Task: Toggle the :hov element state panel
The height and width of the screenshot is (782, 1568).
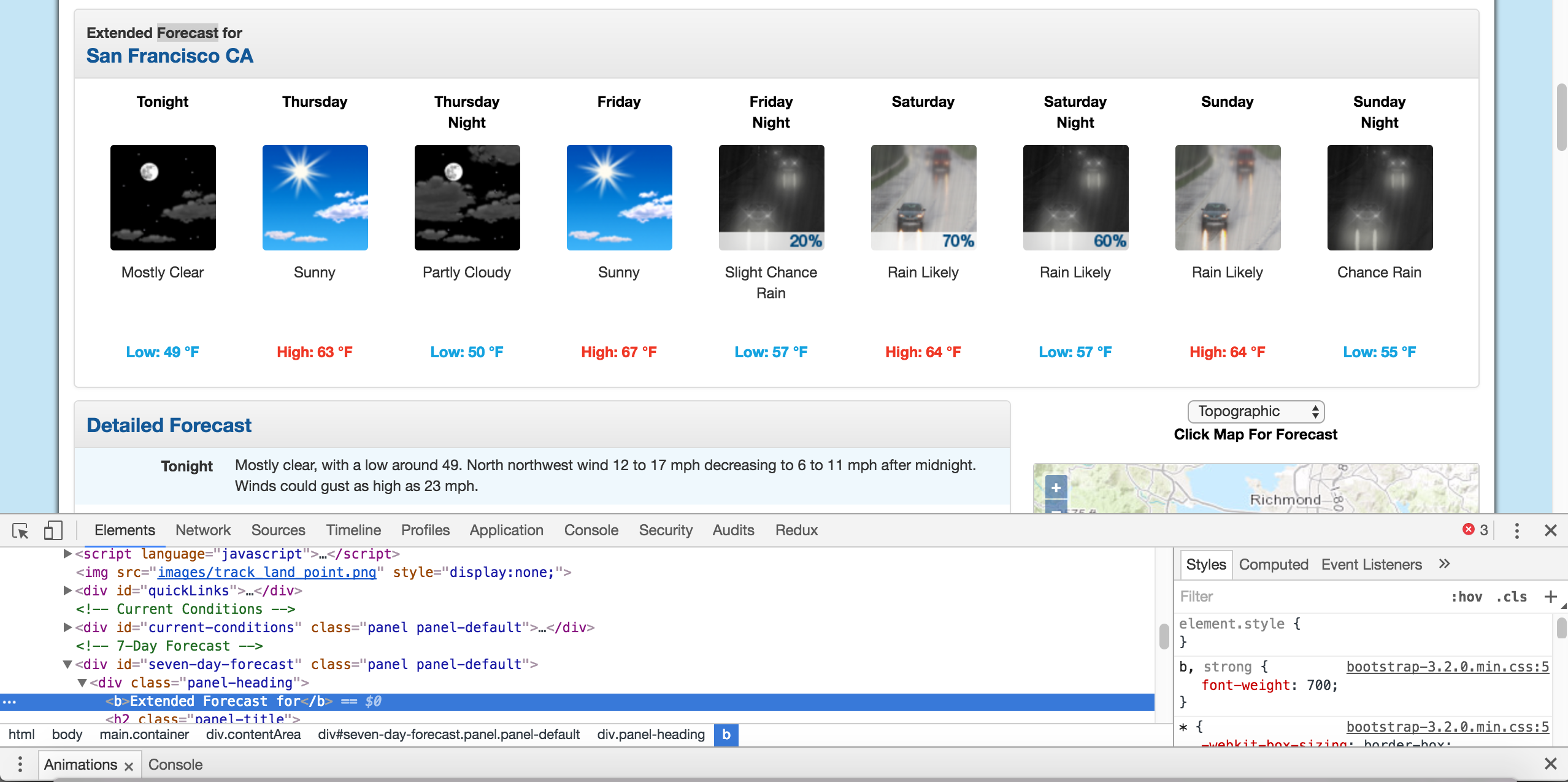Action: point(1466,597)
